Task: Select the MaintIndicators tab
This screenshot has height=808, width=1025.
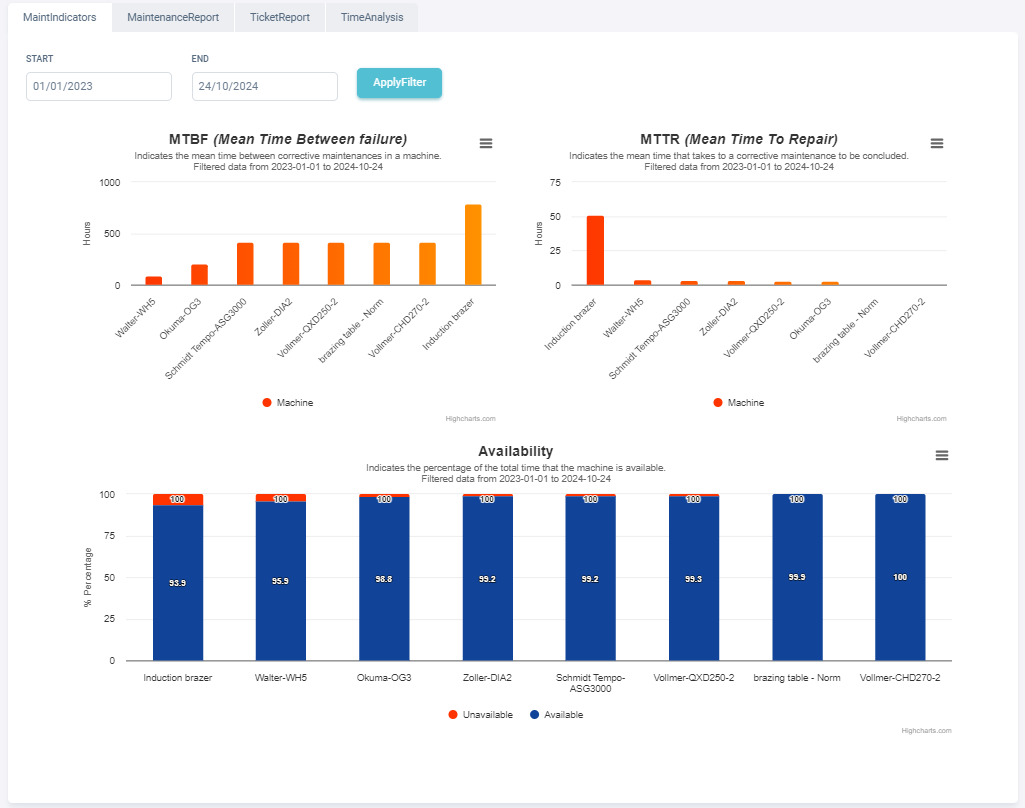Action: (60, 17)
